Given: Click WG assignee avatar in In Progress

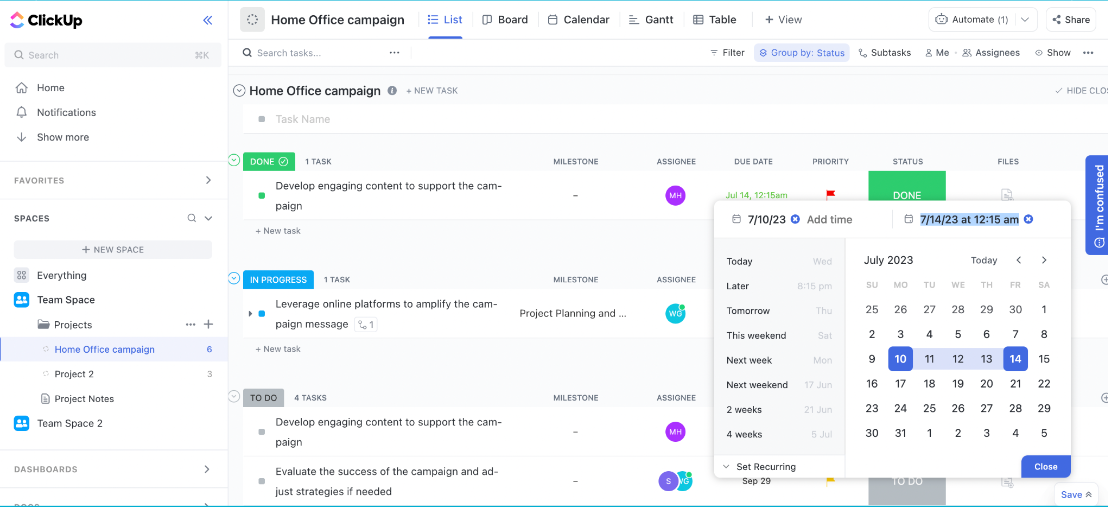Looking at the screenshot, I should tap(676, 313).
